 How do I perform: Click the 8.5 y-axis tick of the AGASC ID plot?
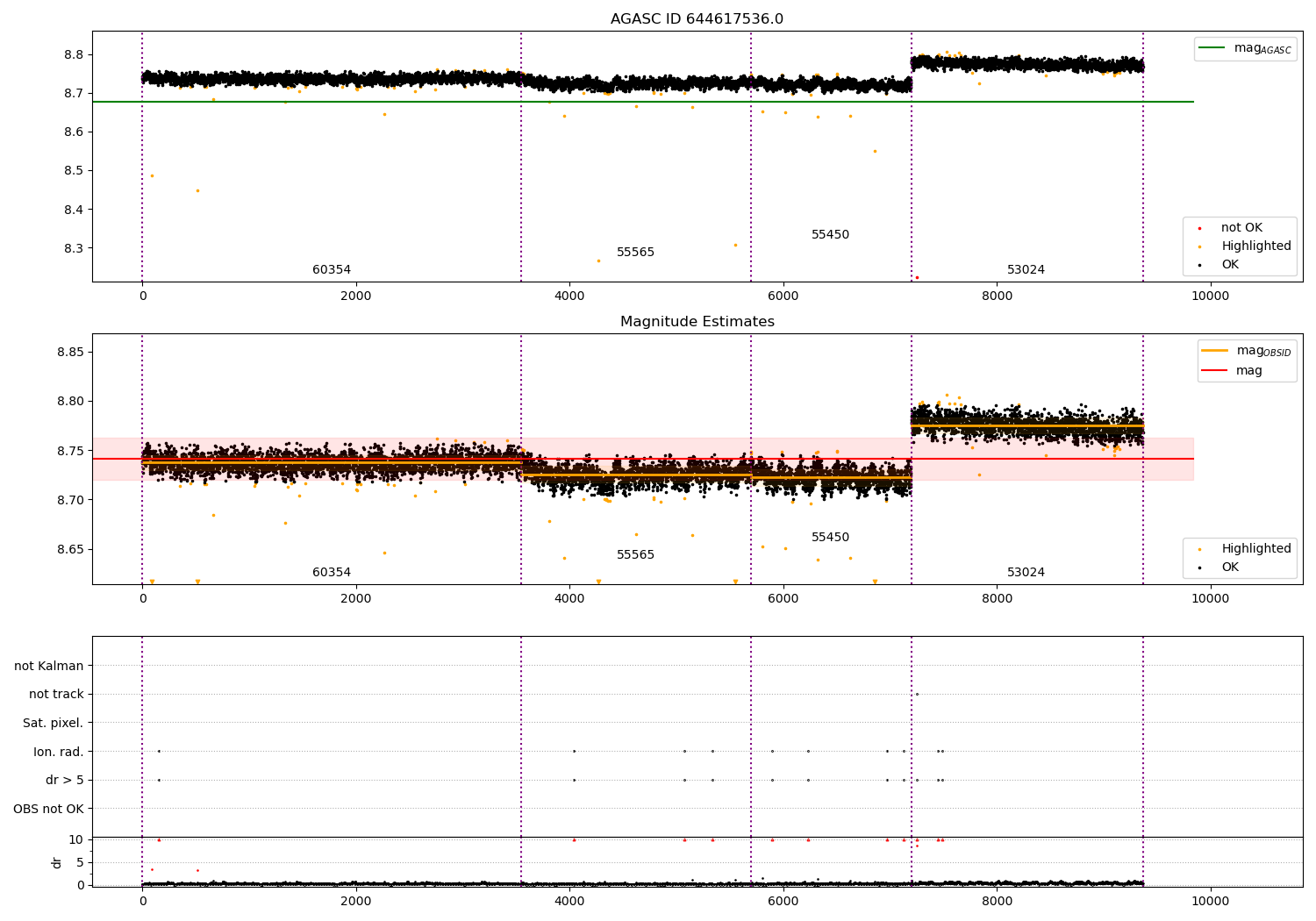point(73,170)
